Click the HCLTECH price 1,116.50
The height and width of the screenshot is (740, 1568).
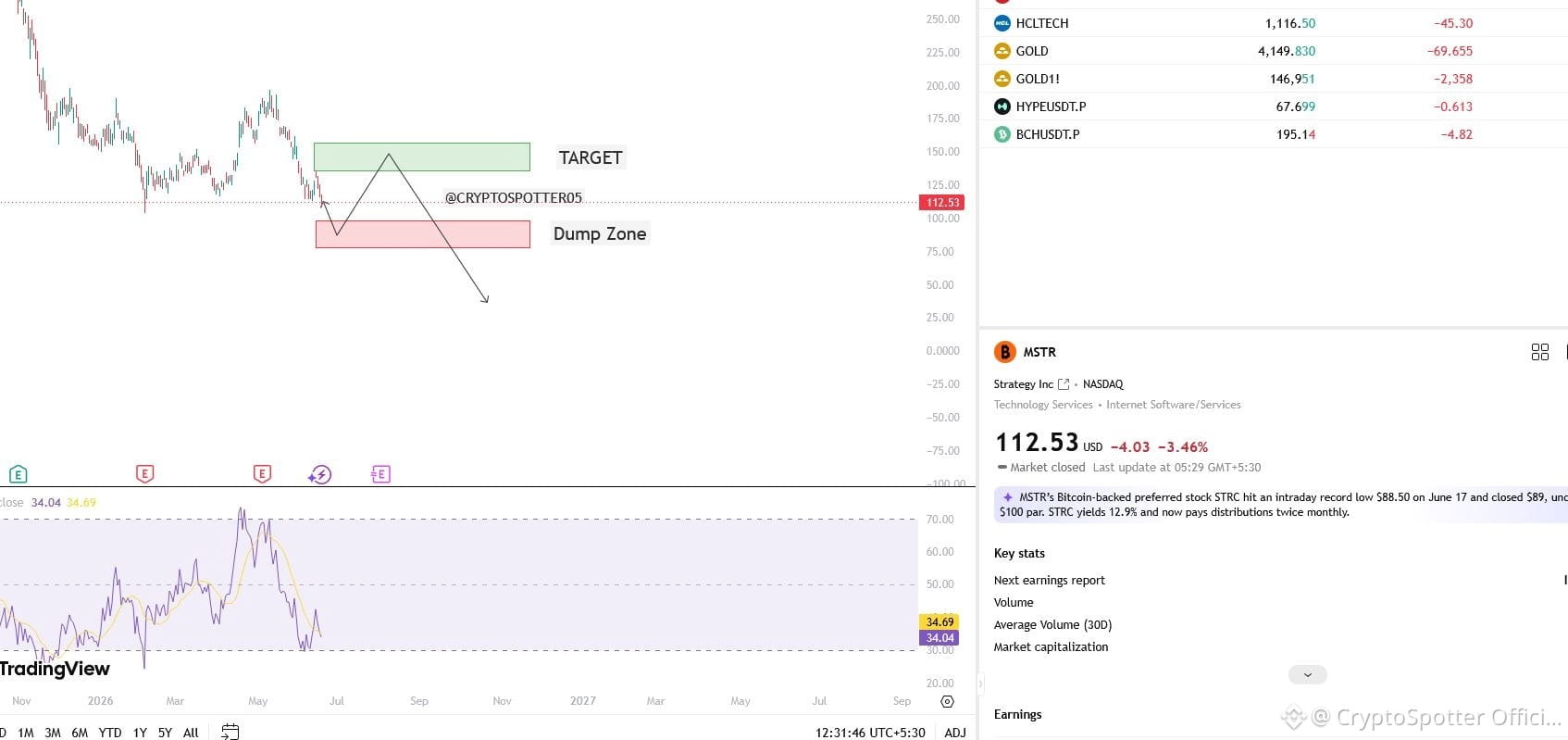click(x=1290, y=23)
